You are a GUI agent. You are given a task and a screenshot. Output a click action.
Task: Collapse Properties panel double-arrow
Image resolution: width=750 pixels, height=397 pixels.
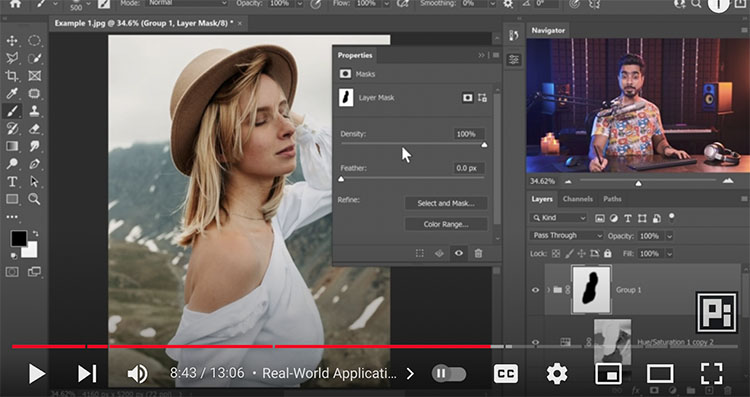tap(482, 55)
